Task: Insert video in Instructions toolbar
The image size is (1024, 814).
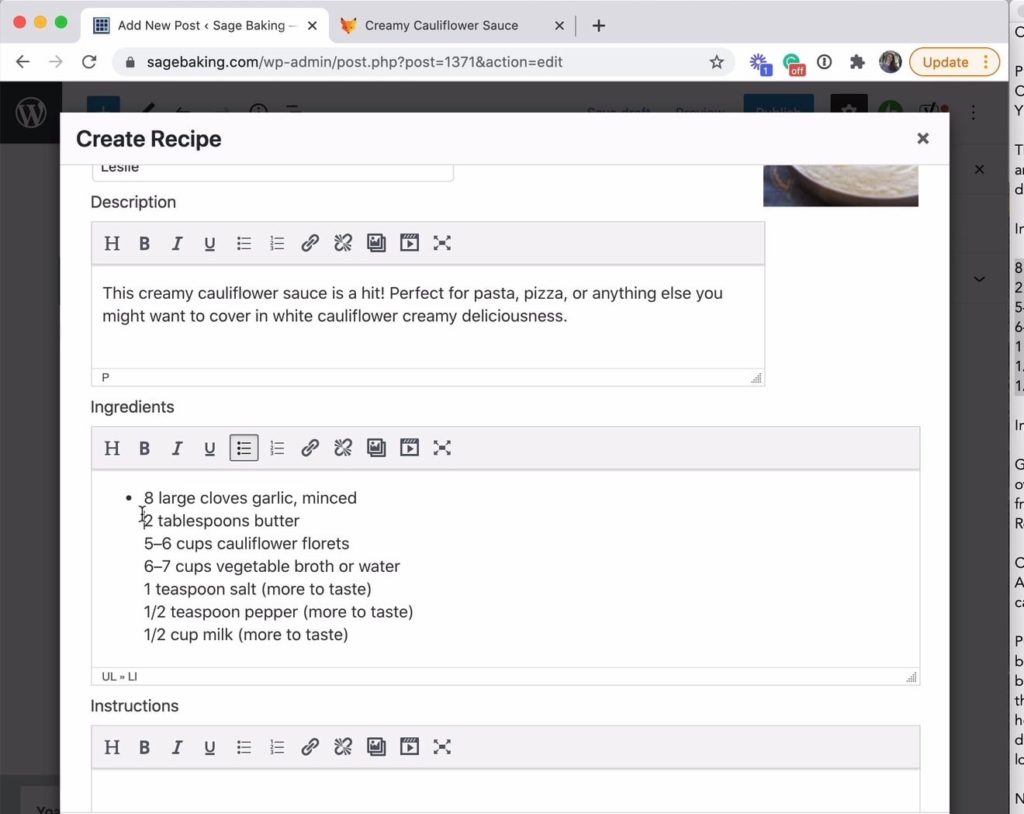Action: click(409, 746)
